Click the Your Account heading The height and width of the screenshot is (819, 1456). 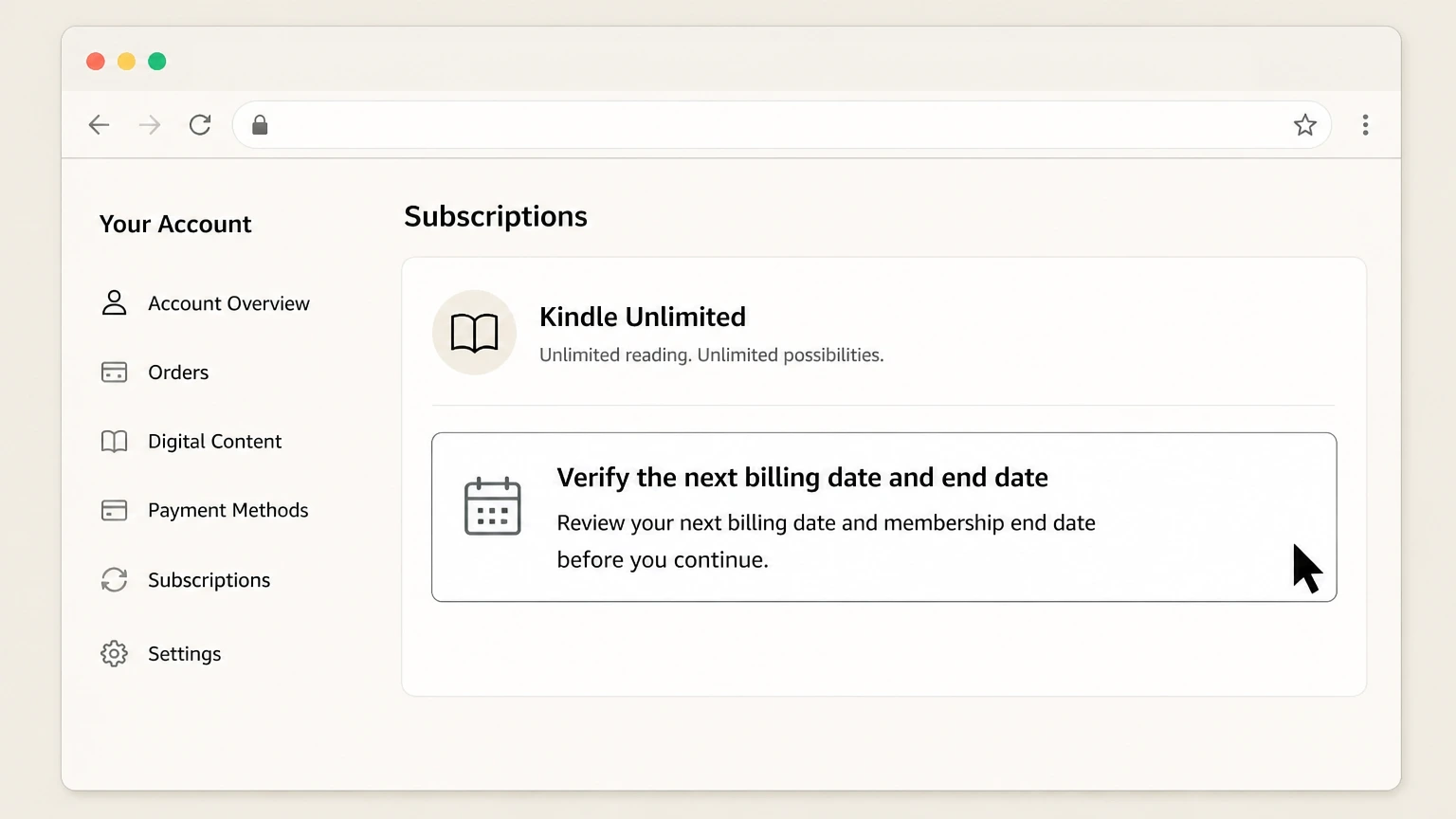[x=175, y=225]
